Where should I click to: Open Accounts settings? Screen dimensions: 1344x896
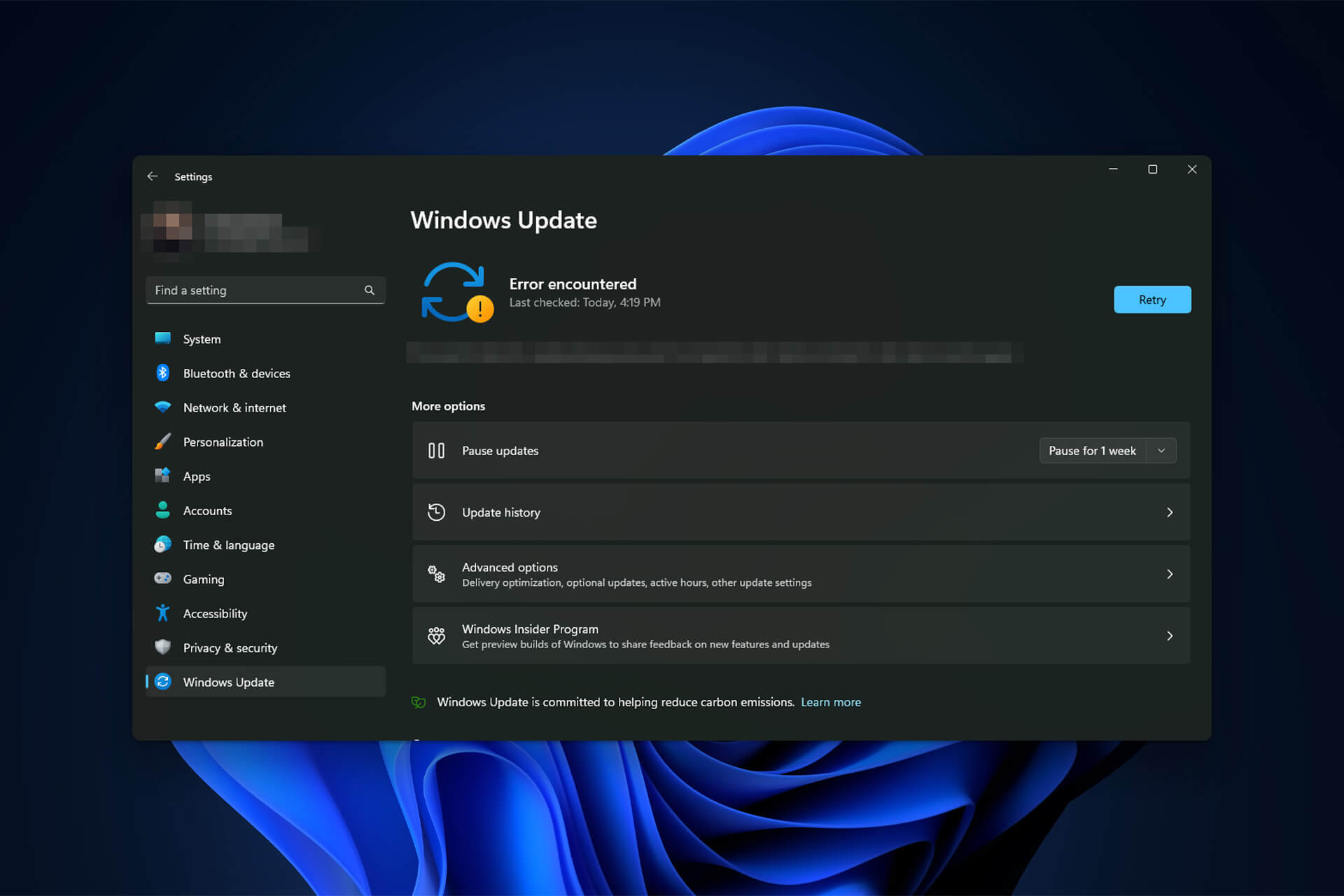pyautogui.click(x=265, y=510)
